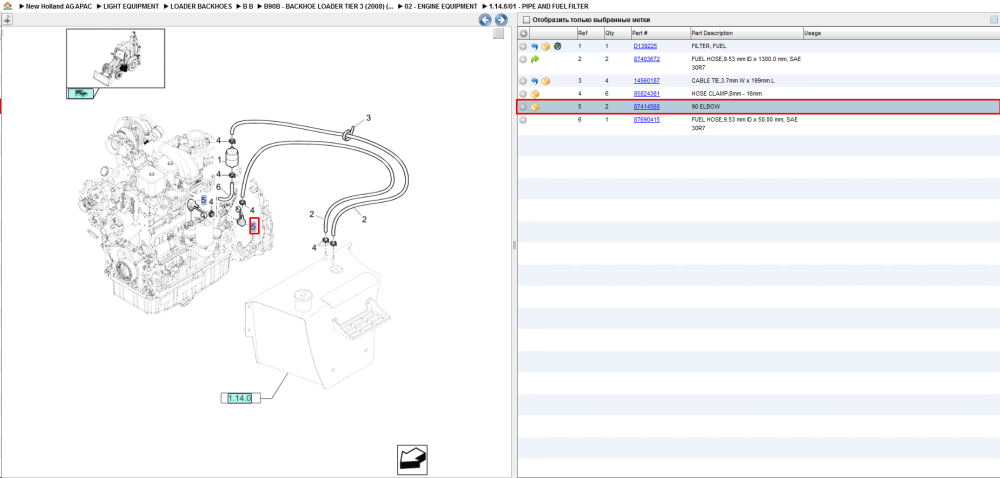The height and width of the screenshot is (478, 1000).
Task: Click the circle icon on the 87690415 row
Action: point(523,120)
